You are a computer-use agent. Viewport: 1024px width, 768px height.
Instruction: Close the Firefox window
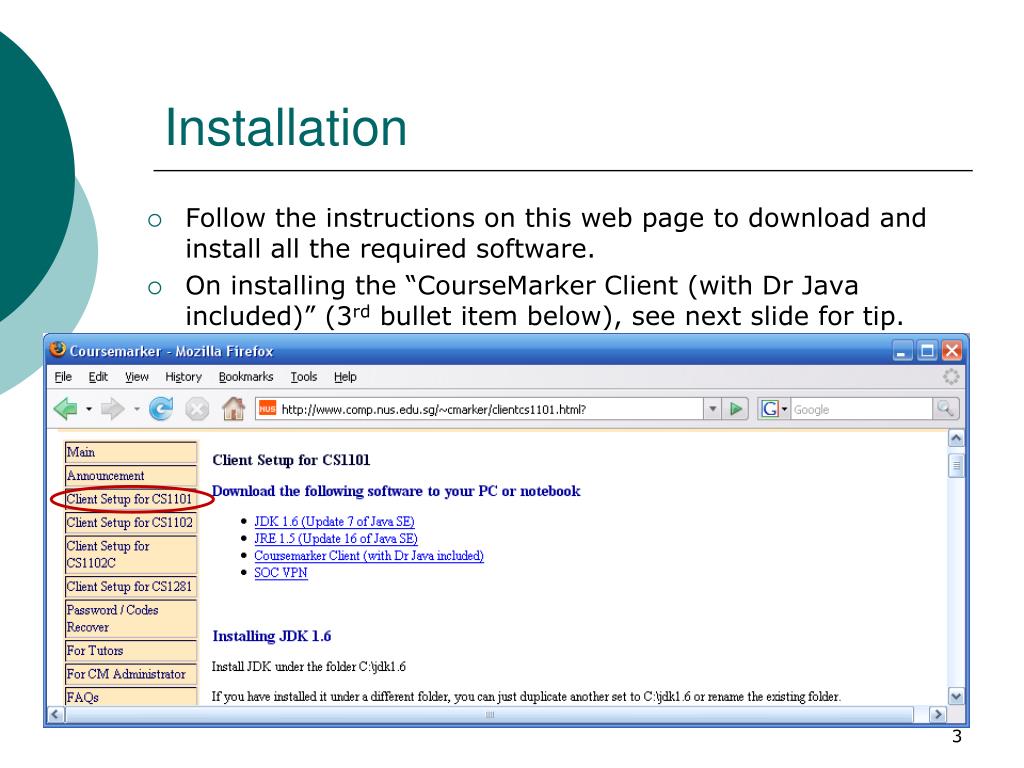pyautogui.click(x=952, y=351)
